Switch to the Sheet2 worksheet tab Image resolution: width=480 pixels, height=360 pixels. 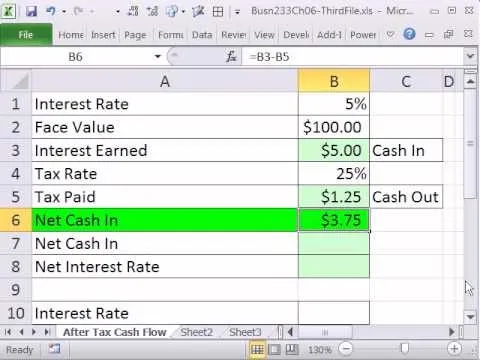[196, 332]
